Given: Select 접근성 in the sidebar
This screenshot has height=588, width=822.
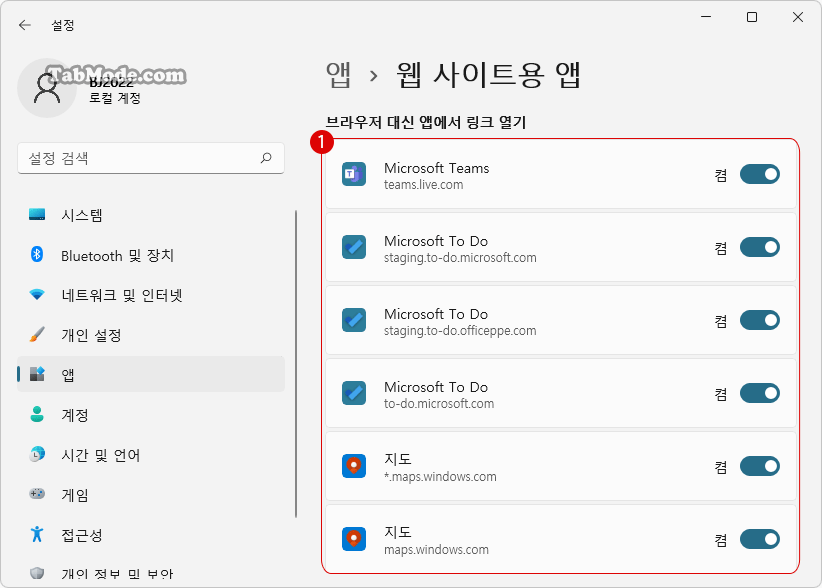Looking at the screenshot, I should pyautogui.click(x=151, y=535).
